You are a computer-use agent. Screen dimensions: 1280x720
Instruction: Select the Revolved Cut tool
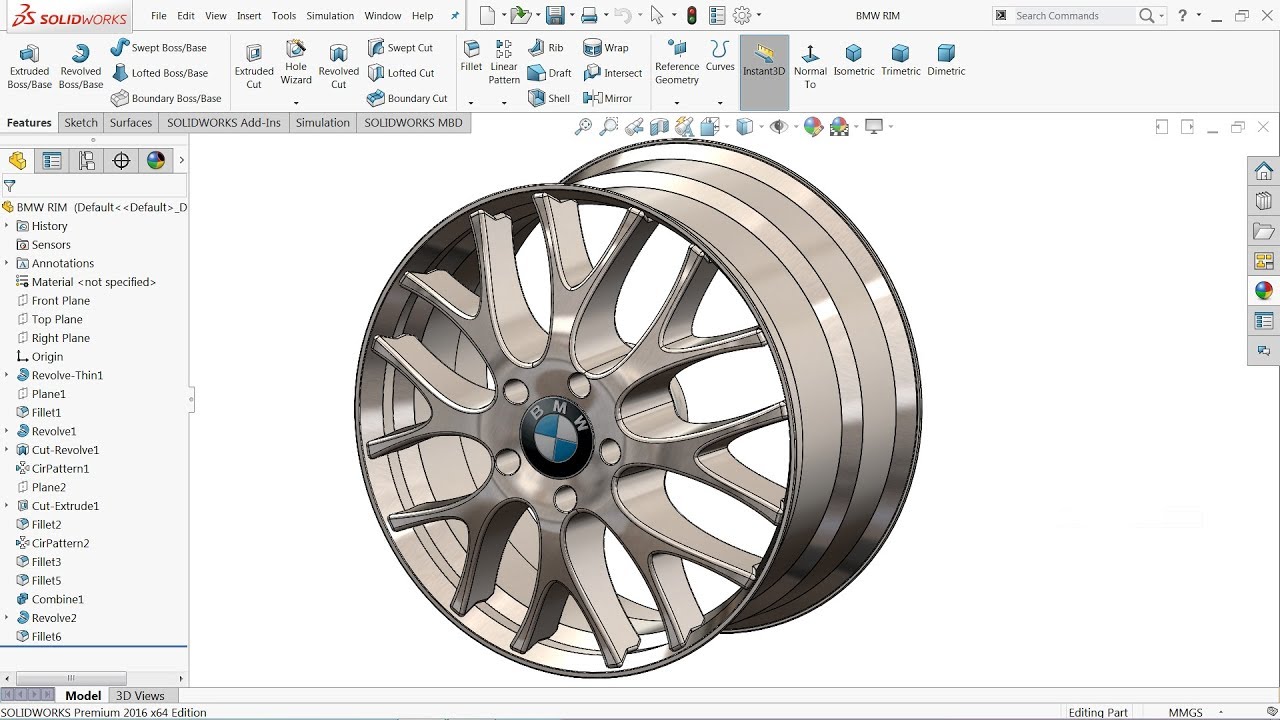[x=338, y=66]
